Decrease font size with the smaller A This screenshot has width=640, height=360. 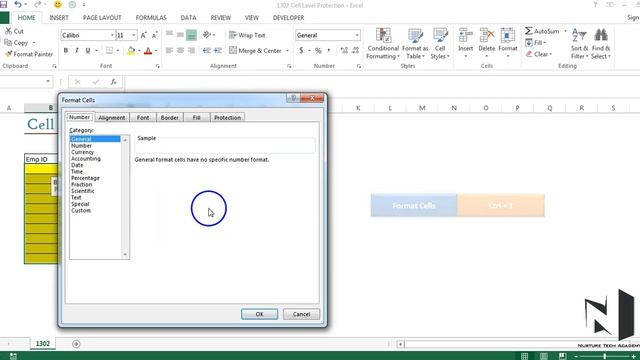(x=155, y=36)
